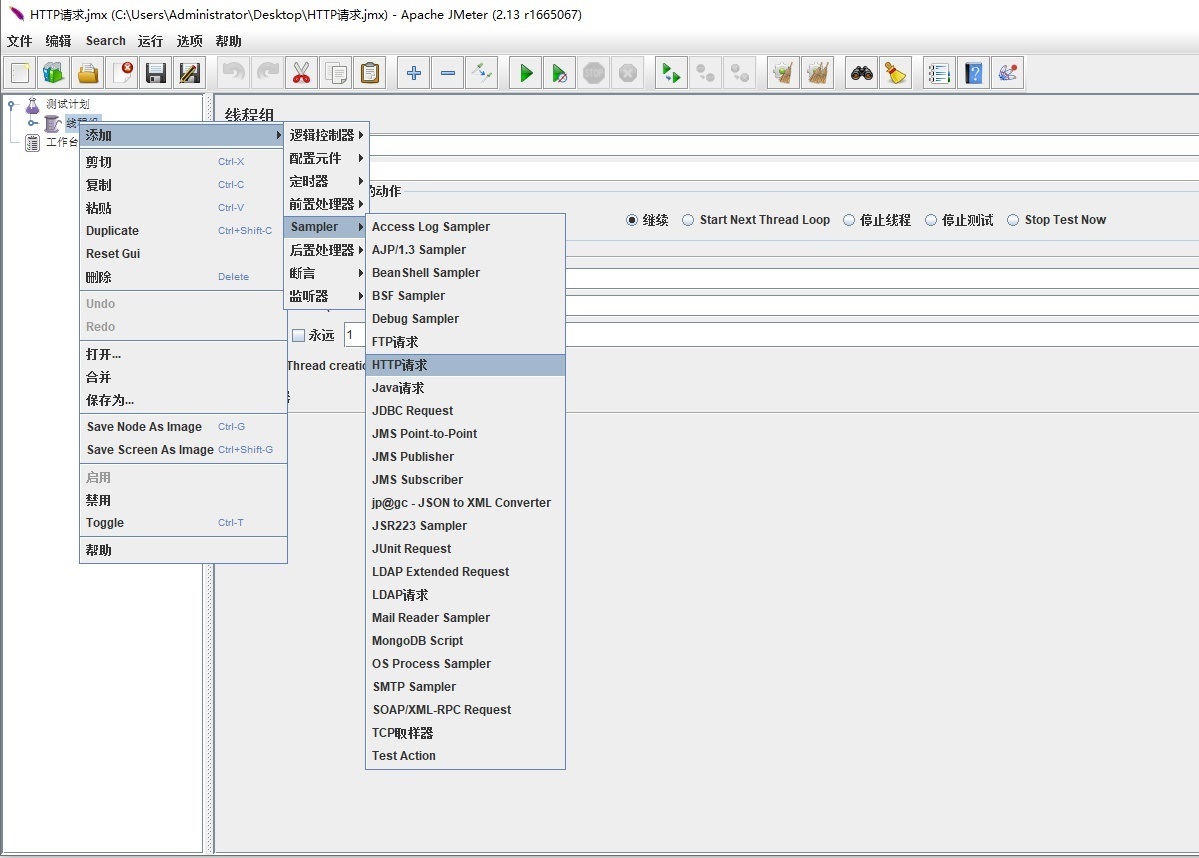Image resolution: width=1199 pixels, height=858 pixels.
Task: Open the Help question mark icon
Action: (973, 73)
